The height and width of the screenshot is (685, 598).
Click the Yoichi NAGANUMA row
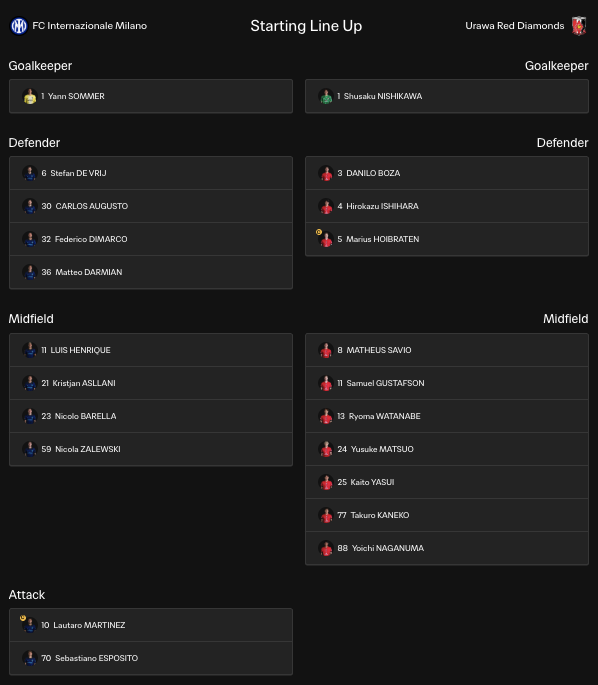(x=447, y=548)
